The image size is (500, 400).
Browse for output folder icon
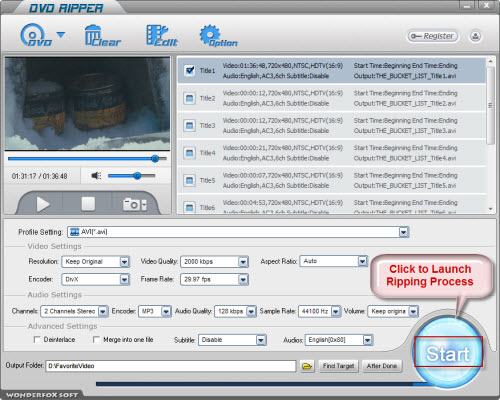point(307,366)
